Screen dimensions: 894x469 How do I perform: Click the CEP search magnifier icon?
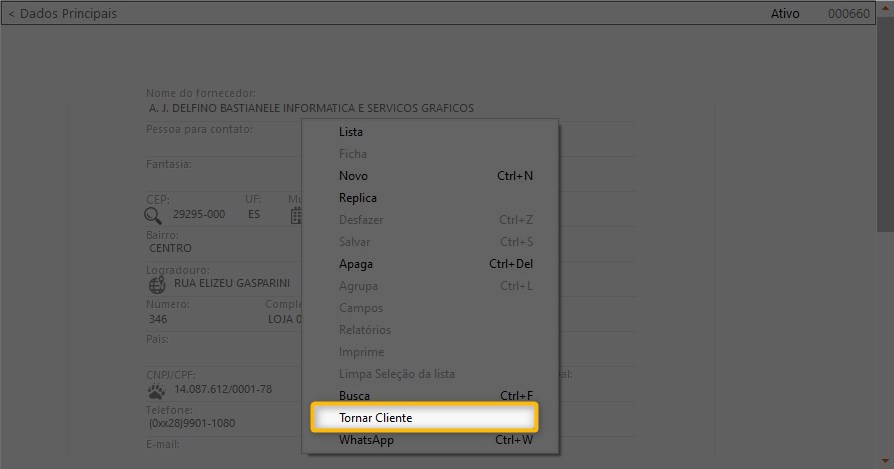point(153,215)
